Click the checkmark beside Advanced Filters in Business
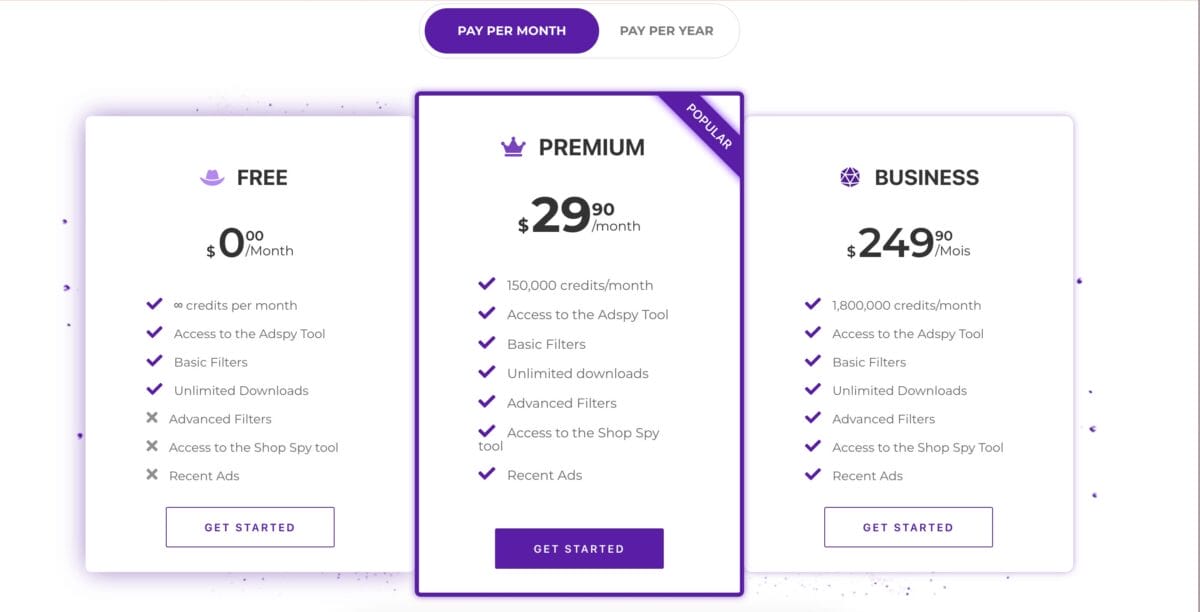 point(813,418)
